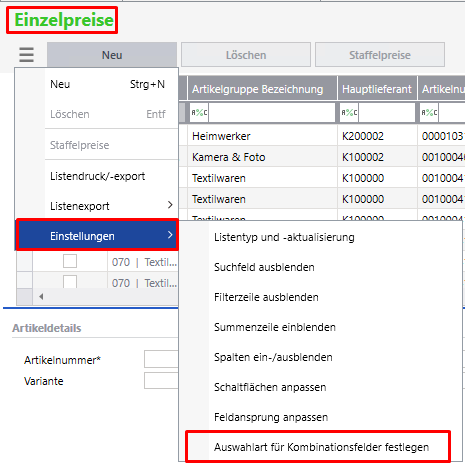The height and width of the screenshot is (466, 465).
Task: Tick the first 070 Textil row checkbox
Action: 70,261
